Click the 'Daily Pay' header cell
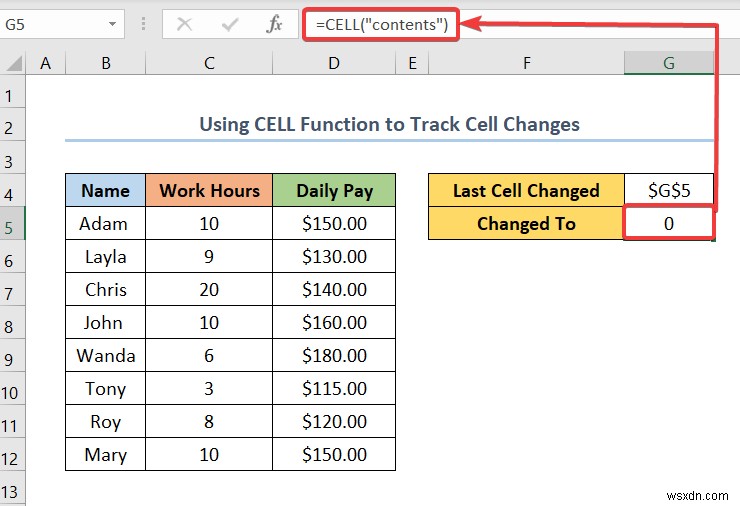 coord(334,190)
